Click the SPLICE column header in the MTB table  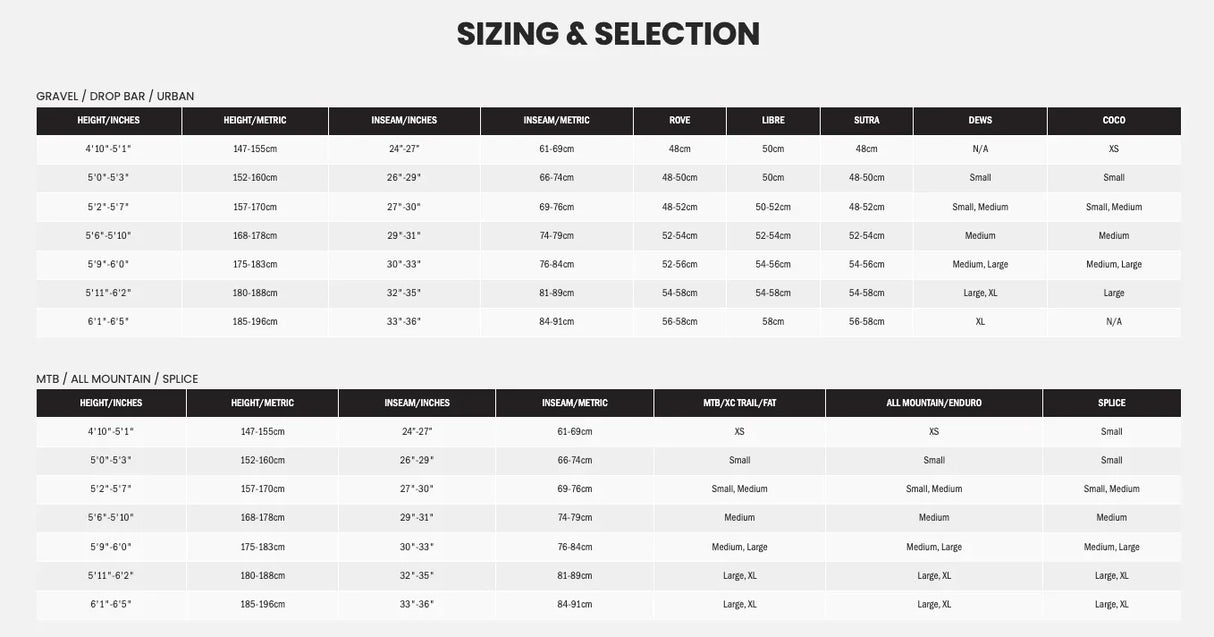(x=1111, y=403)
